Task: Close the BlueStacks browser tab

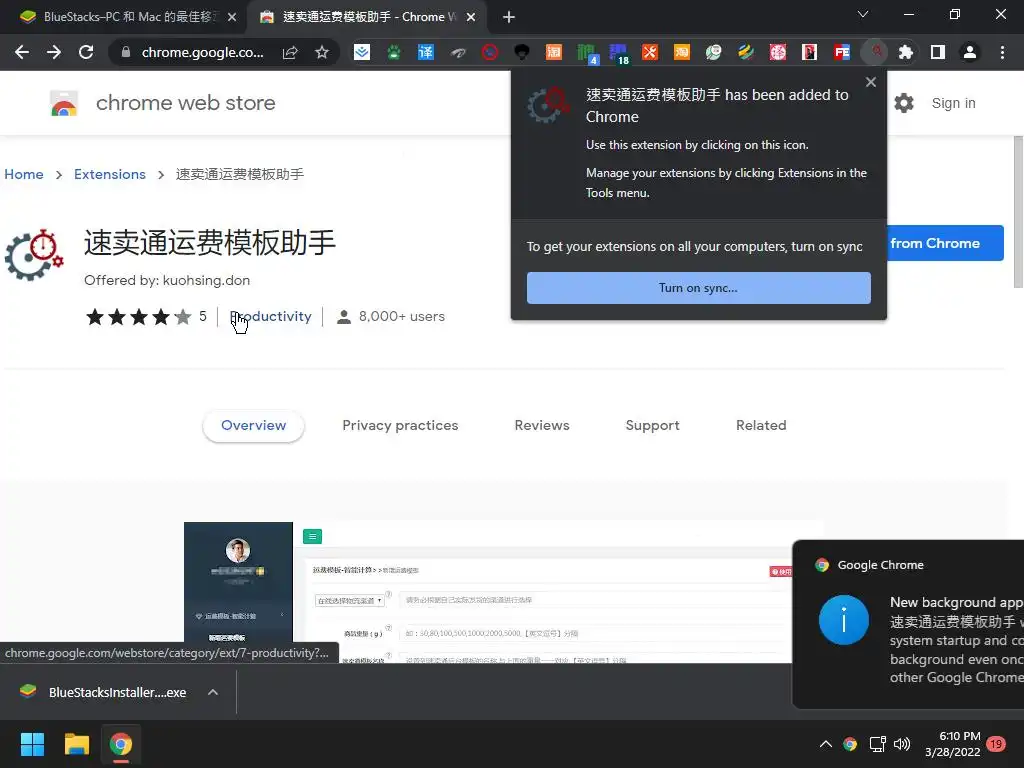Action: (x=232, y=17)
